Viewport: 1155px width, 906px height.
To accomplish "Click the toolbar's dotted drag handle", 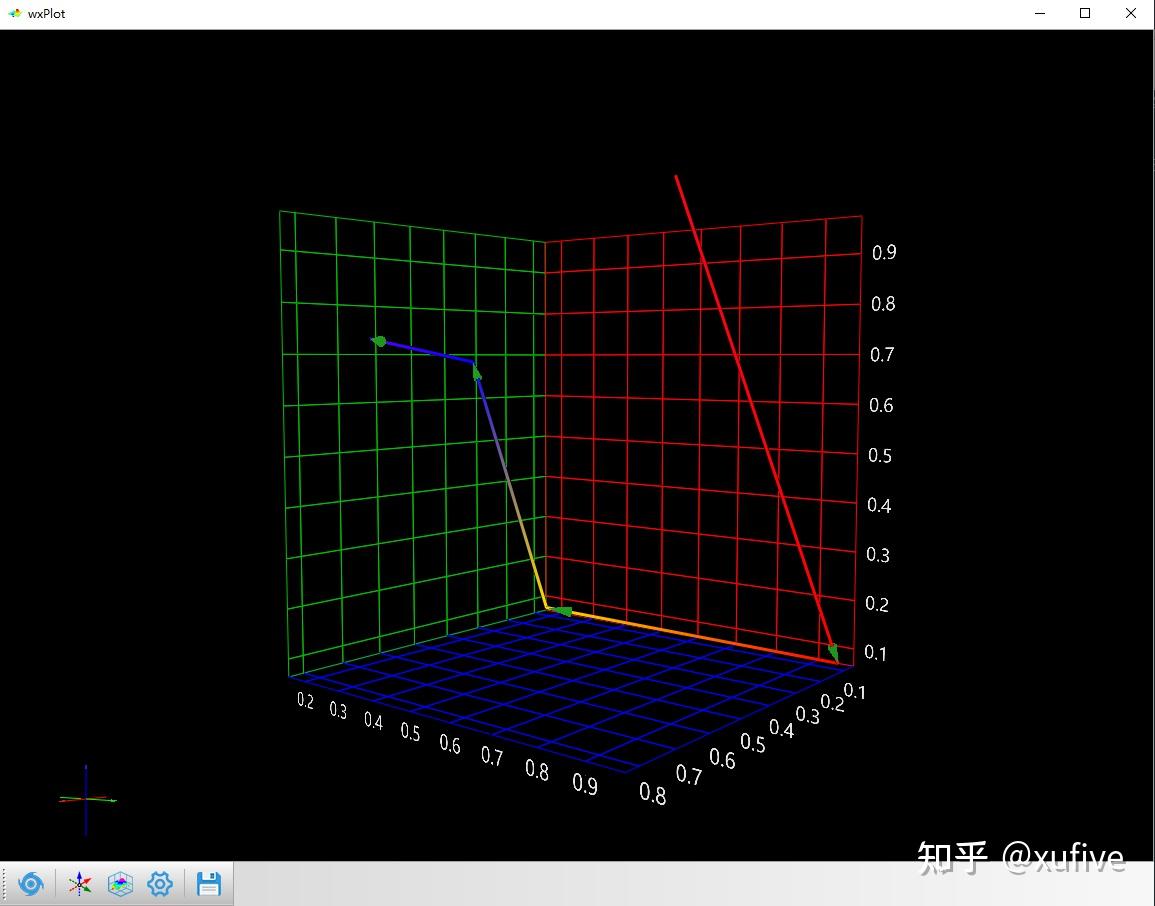I will (x=5, y=883).
